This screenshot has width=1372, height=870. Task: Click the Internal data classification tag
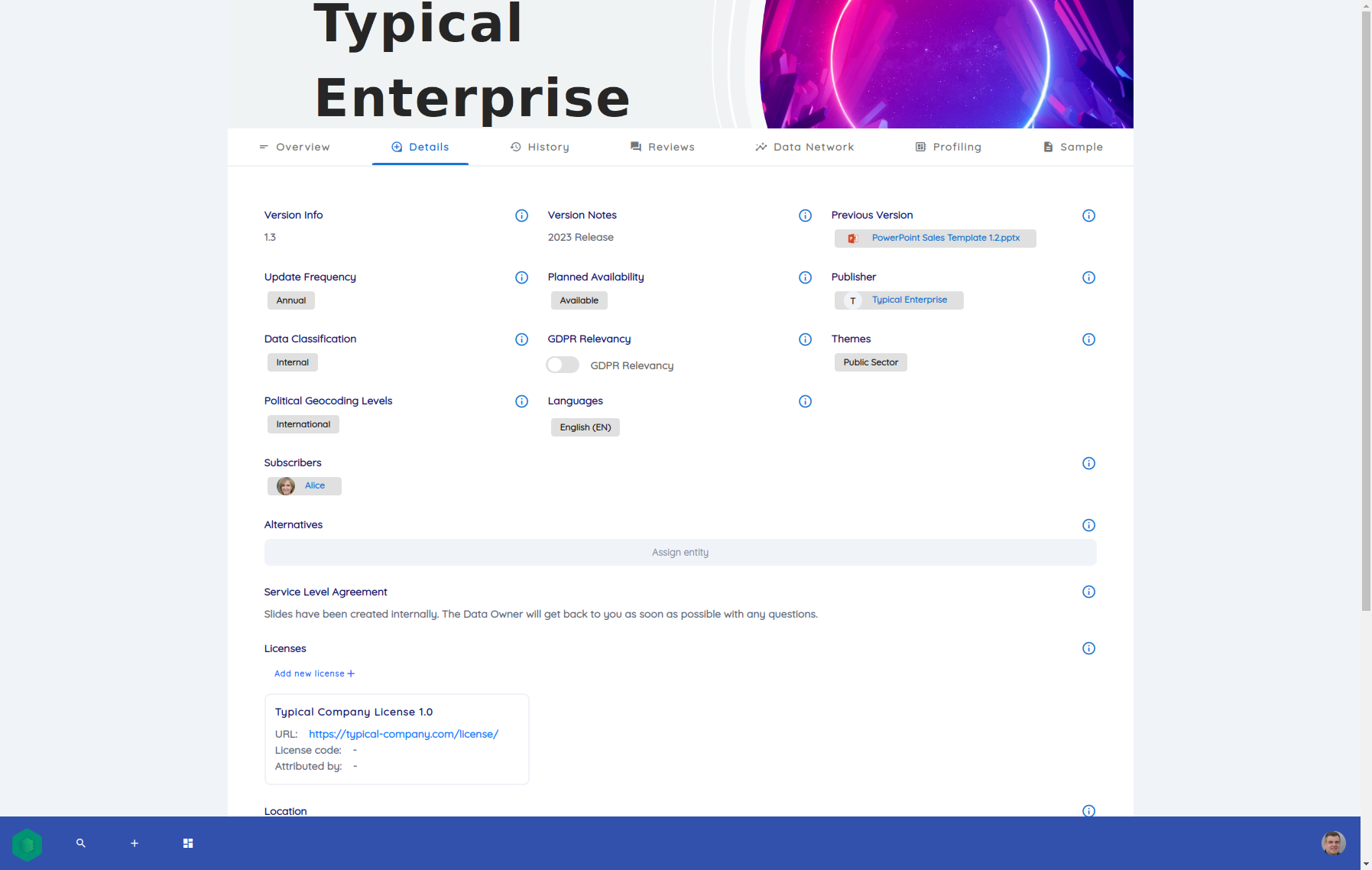[x=293, y=362]
